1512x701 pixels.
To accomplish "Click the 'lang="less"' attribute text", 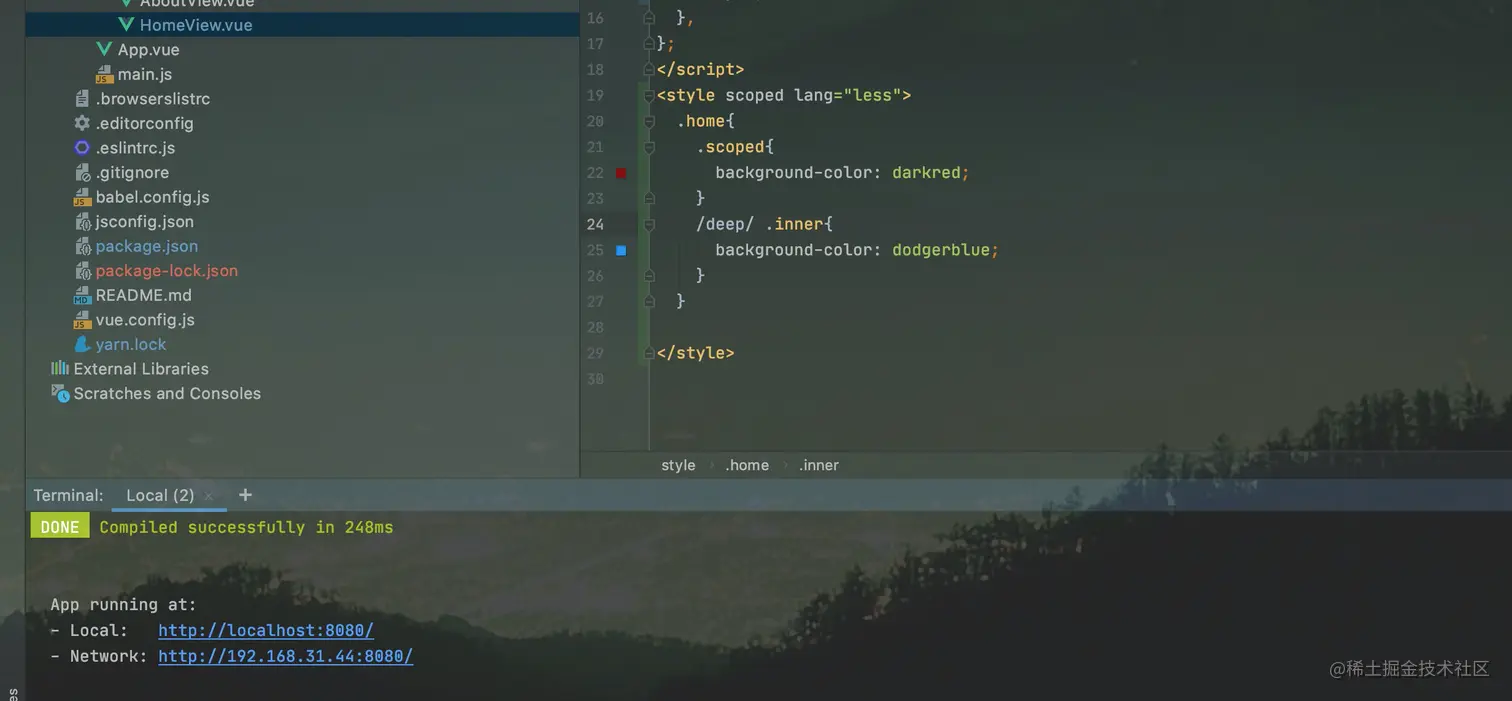I will (x=848, y=95).
